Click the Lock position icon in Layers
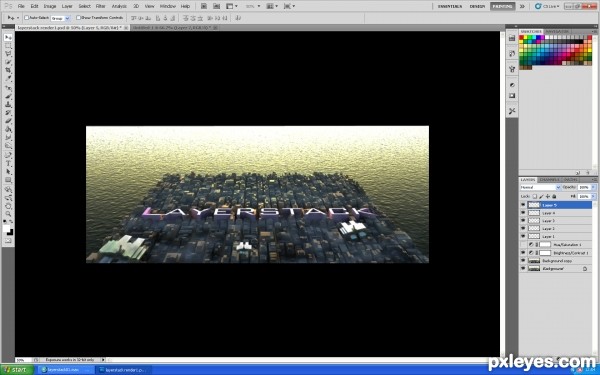Viewport: 600px width, 375px height. point(548,196)
